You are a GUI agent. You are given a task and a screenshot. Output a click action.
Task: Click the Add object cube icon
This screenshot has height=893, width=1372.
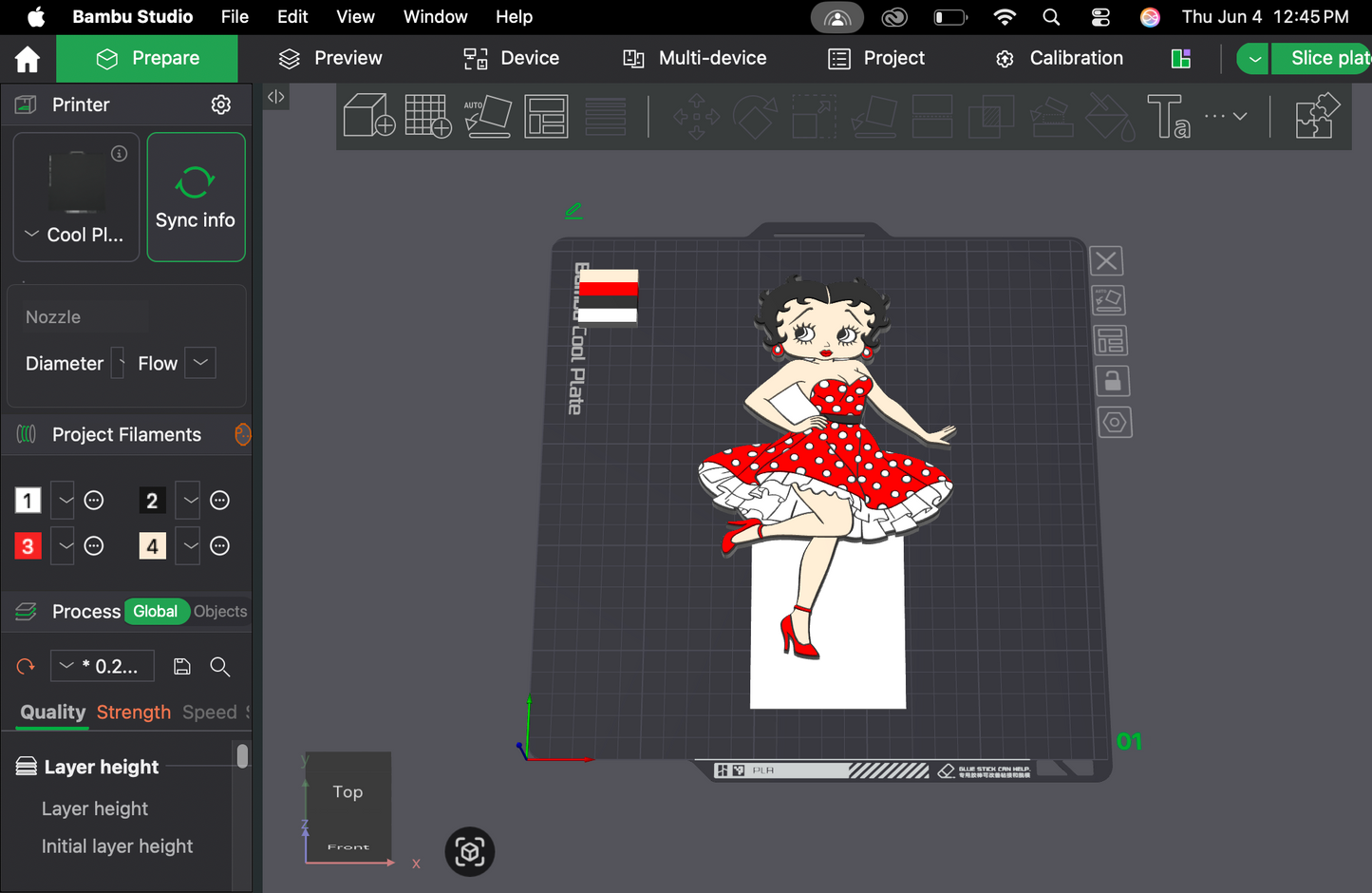369,116
